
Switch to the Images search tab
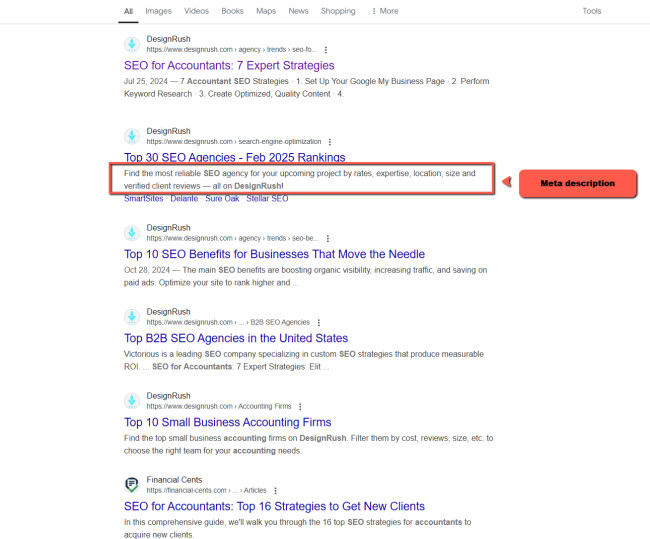tap(158, 11)
